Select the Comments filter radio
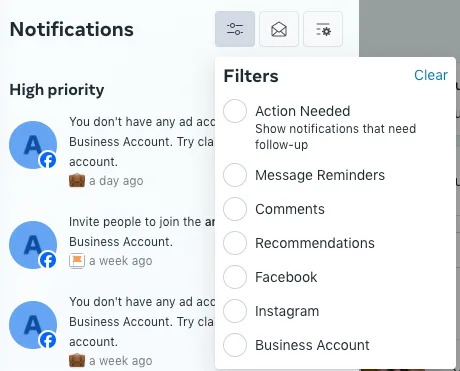The height and width of the screenshot is (371, 460). click(x=235, y=209)
